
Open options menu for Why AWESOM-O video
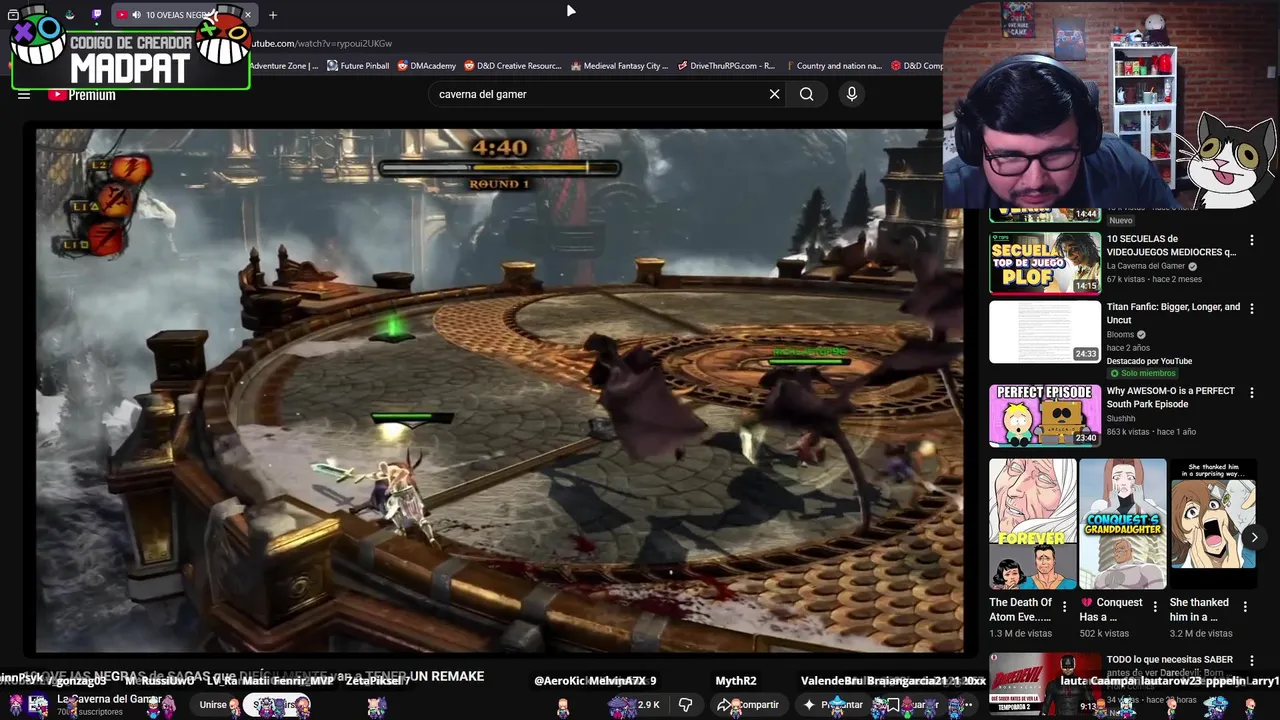point(1251,393)
